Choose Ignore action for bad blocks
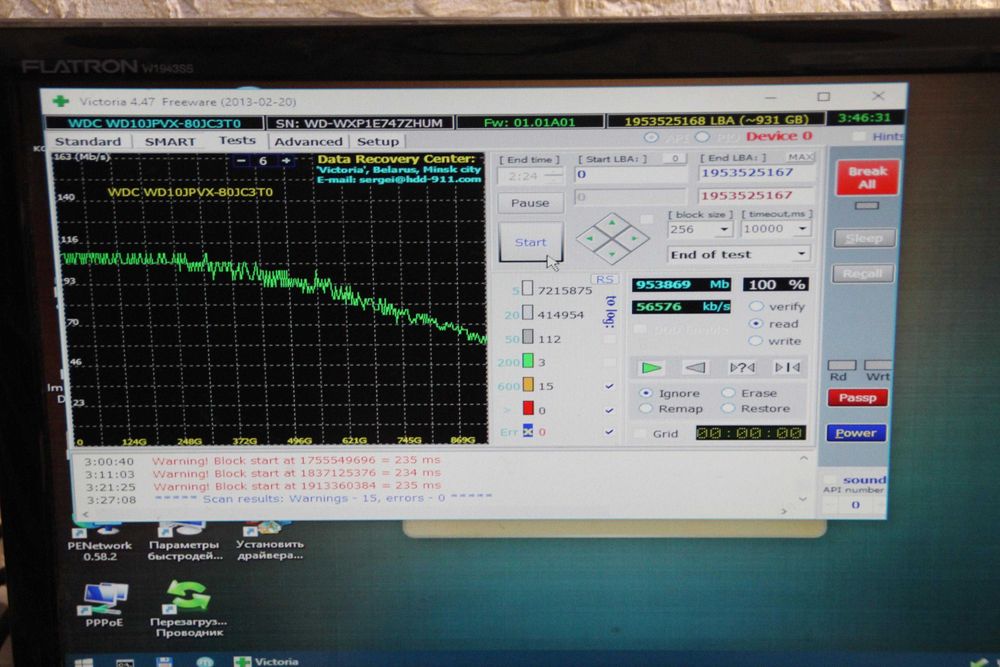The width and height of the screenshot is (1000, 667). point(645,393)
